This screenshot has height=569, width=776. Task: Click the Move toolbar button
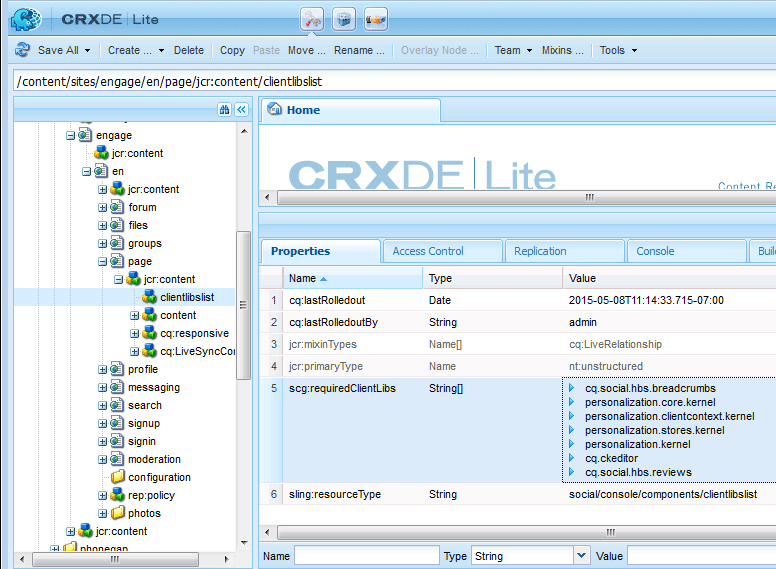coord(307,50)
